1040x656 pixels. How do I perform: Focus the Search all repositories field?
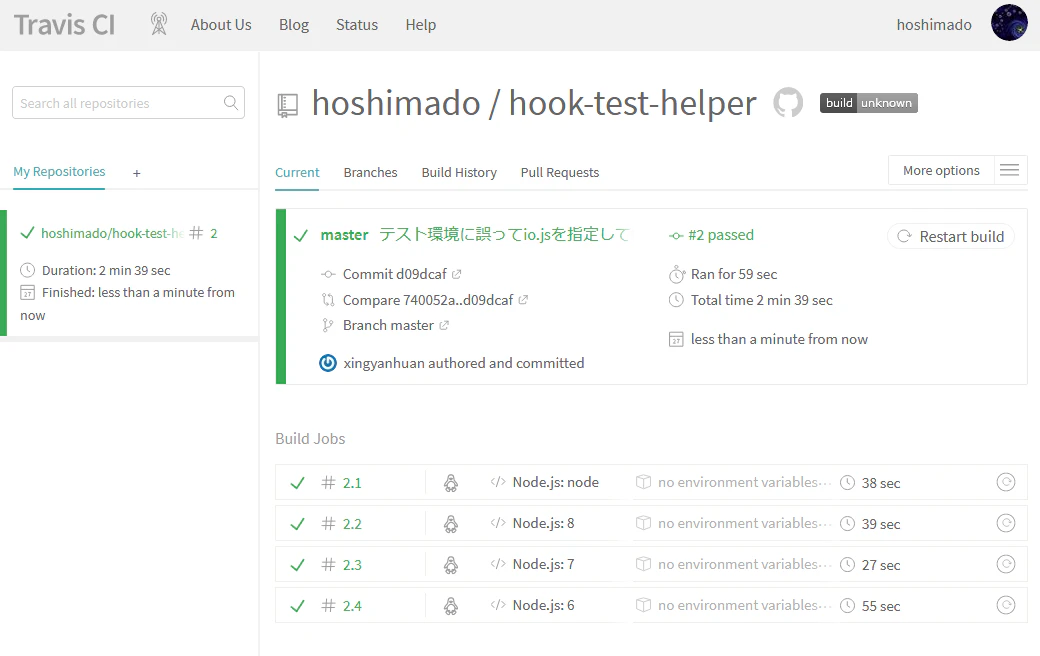[129, 103]
